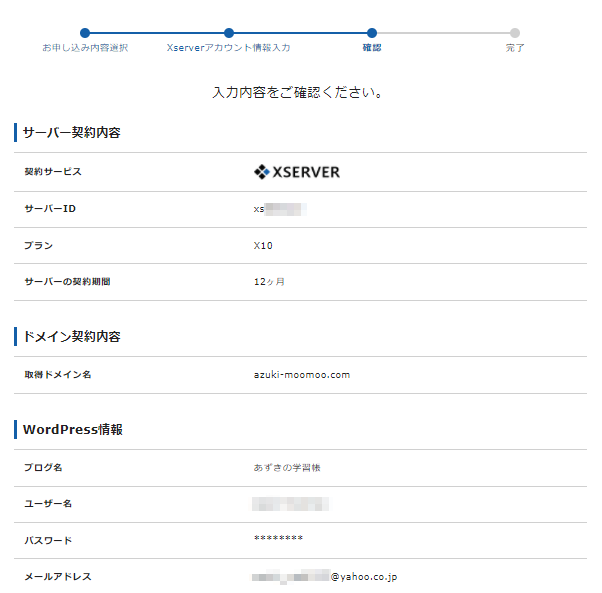The width and height of the screenshot is (602, 593).
Task: Click the 確認 step dot
Action: [372, 33]
